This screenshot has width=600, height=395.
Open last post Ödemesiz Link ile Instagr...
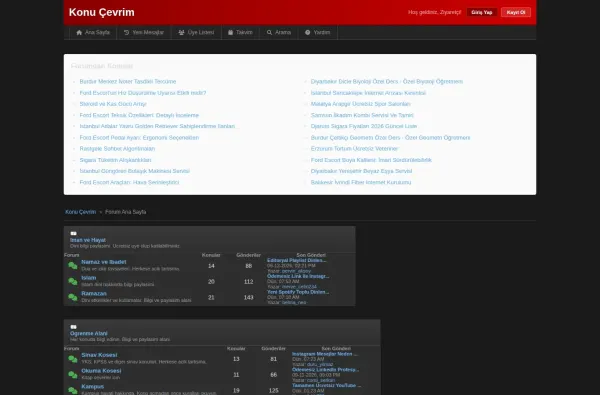point(298,276)
